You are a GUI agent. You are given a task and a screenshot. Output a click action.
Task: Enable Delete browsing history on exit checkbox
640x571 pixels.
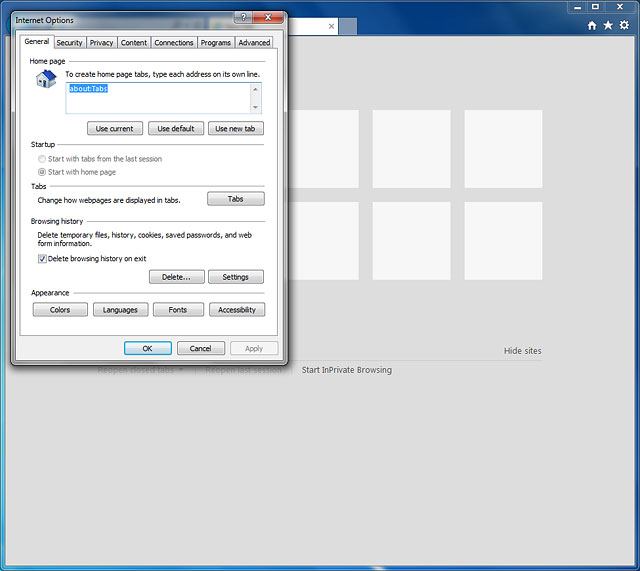(x=43, y=258)
